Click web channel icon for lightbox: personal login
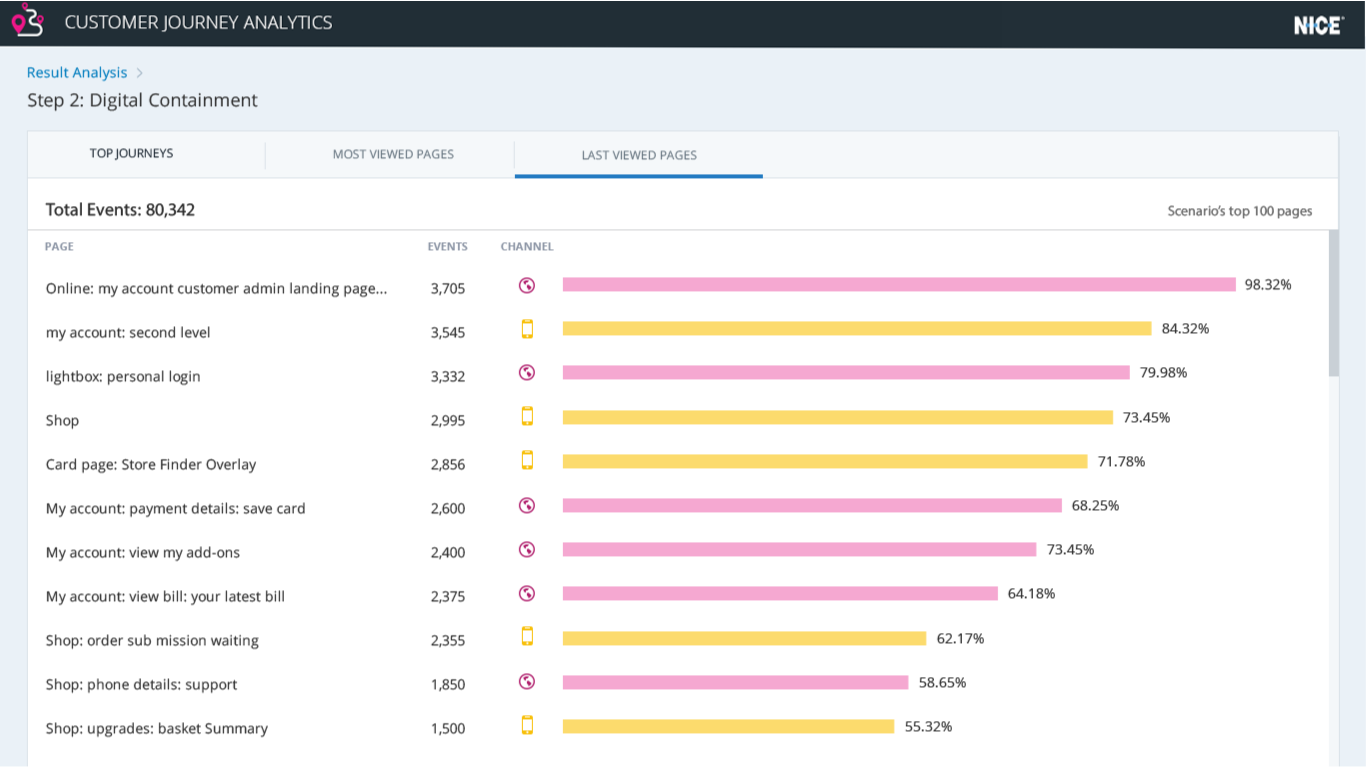The width and height of the screenshot is (1366, 768). pyautogui.click(x=527, y=373)
